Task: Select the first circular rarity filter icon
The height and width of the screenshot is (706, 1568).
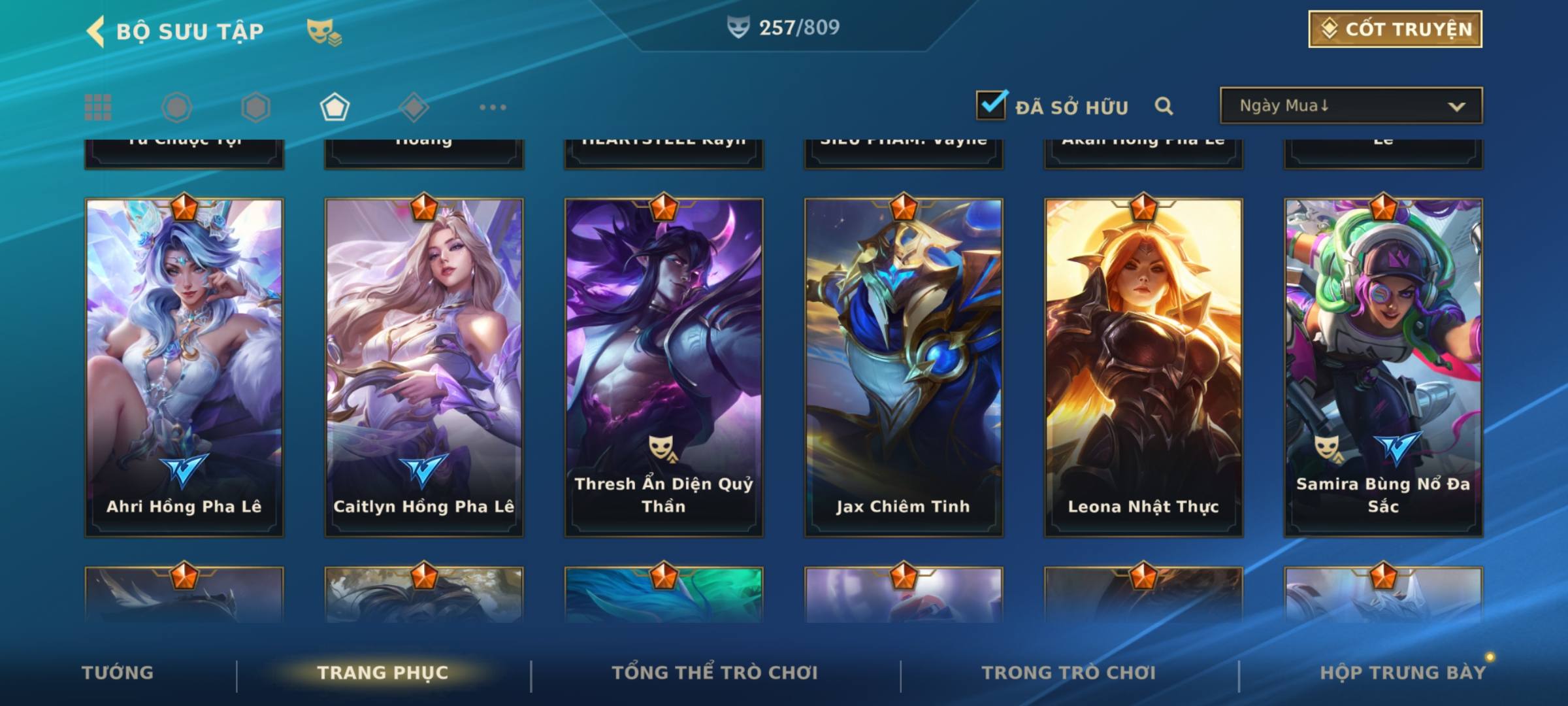Action: (176, 107)
